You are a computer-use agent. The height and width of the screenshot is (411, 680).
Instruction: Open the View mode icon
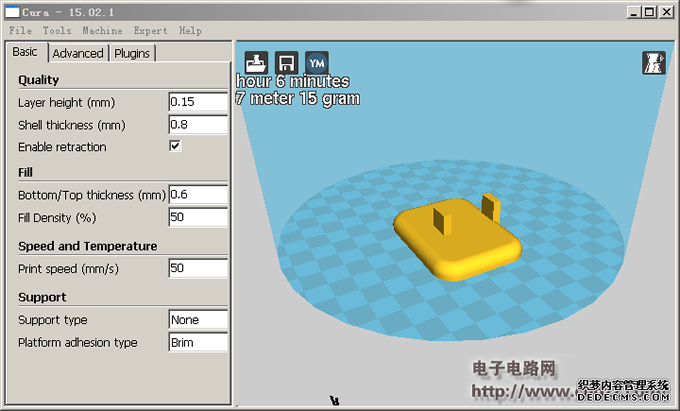click(654, 63)
